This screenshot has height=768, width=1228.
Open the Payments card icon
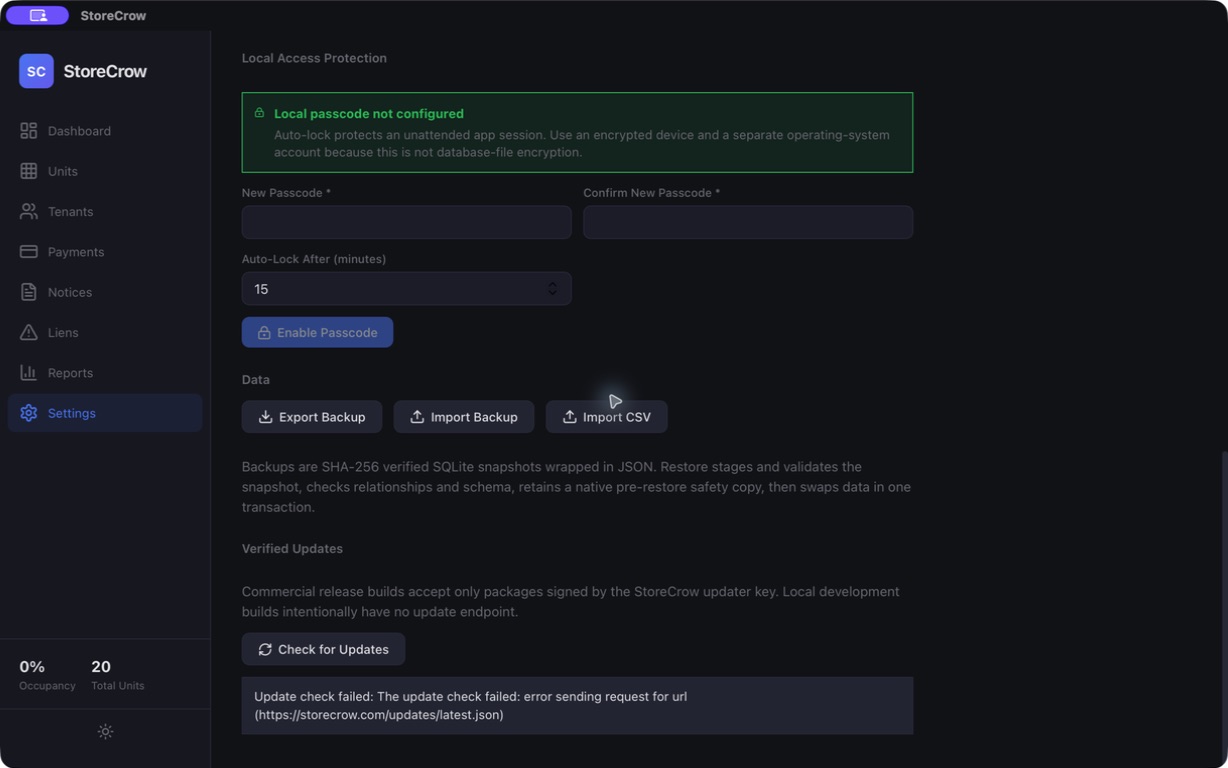click(x=28, y=252)
